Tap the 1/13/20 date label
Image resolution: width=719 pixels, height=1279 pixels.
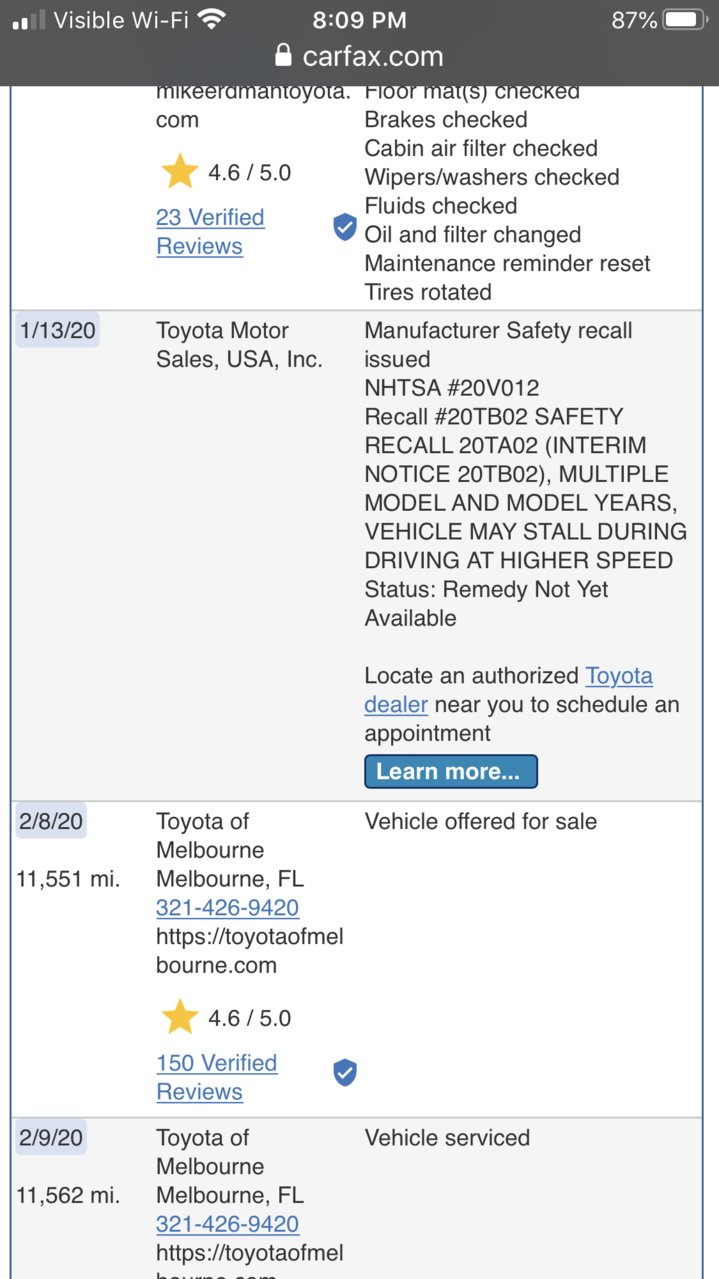(x=57, y=330)
